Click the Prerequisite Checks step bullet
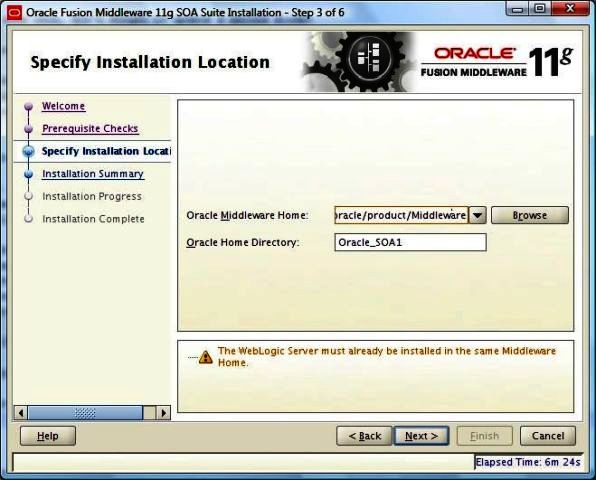 pyautogui.click(x=29, y=129)
